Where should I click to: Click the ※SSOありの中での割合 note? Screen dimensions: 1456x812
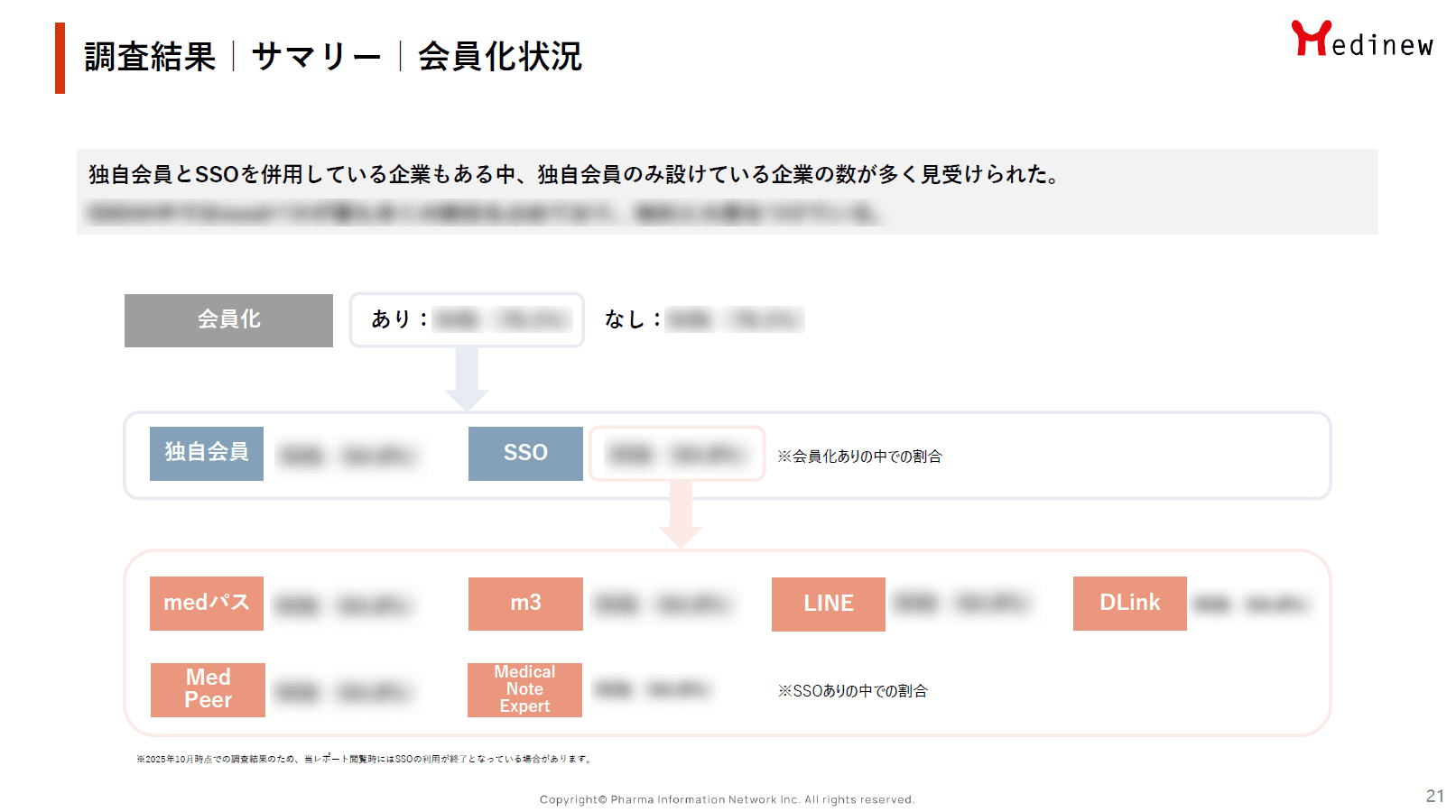[853, 691]
